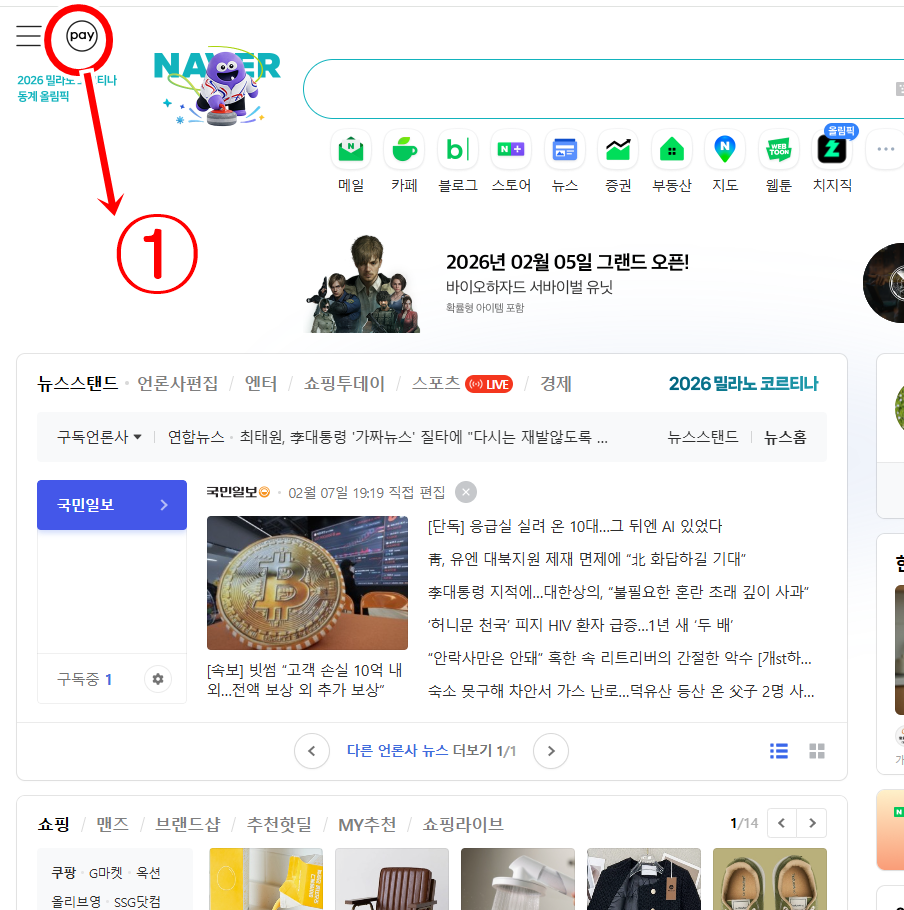Viewport: 904px width, 910px height.
Task: Select the 뉴스스탠드 tab
Action: pyautogui.click(x=78, y=384)
